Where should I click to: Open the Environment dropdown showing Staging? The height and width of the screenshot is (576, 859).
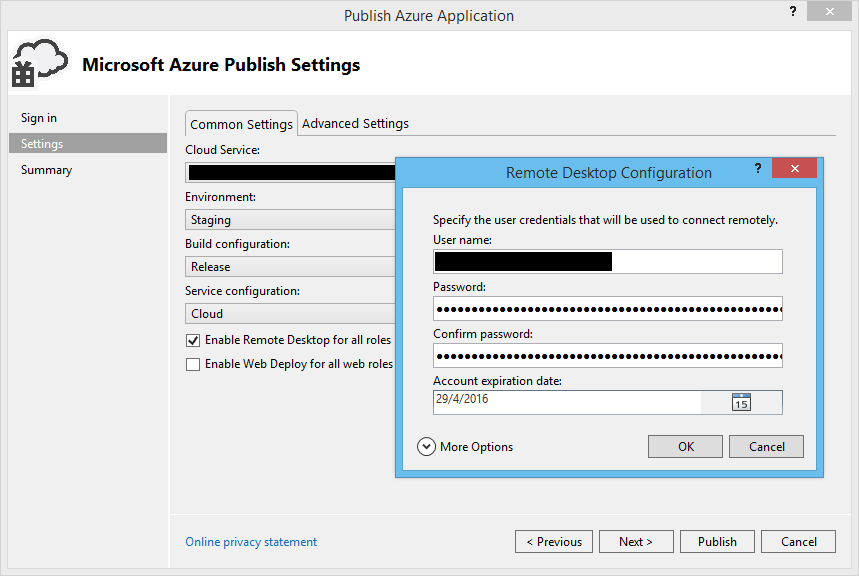tap(290, 220)
